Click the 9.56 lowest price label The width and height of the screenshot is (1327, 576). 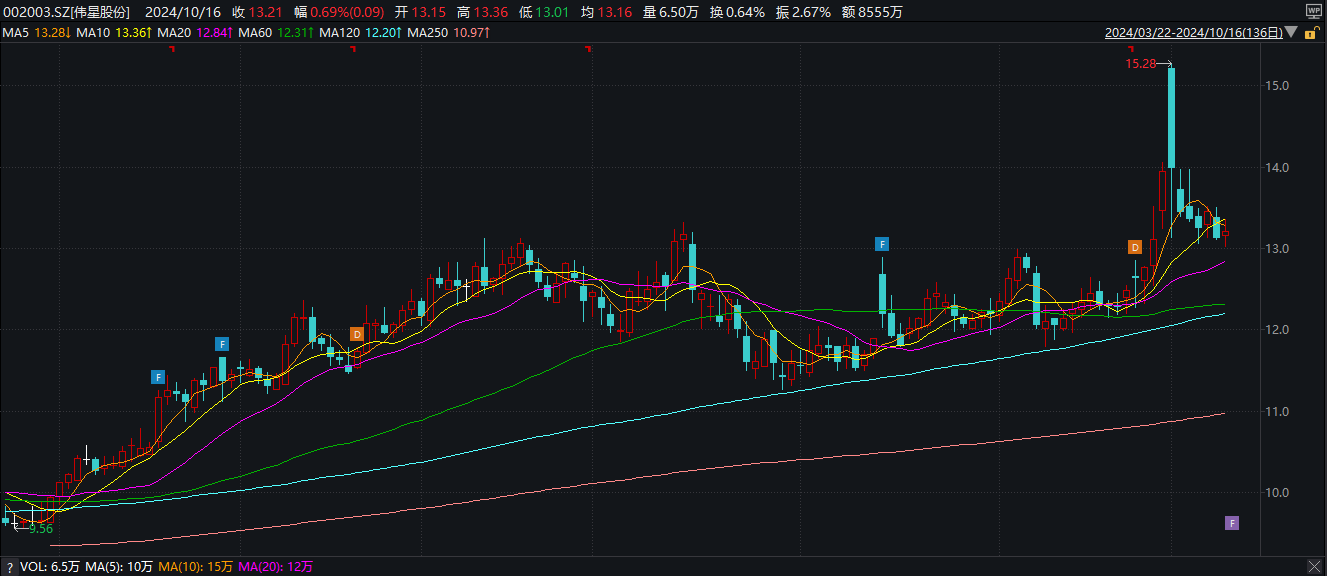41,528
